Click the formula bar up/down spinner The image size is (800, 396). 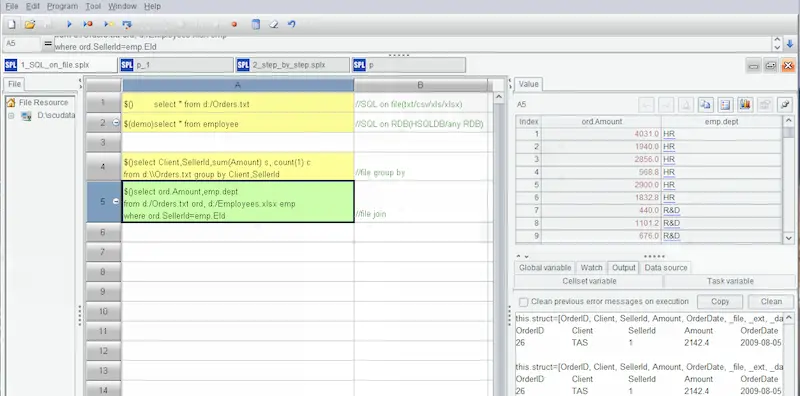tap(777, 44)
